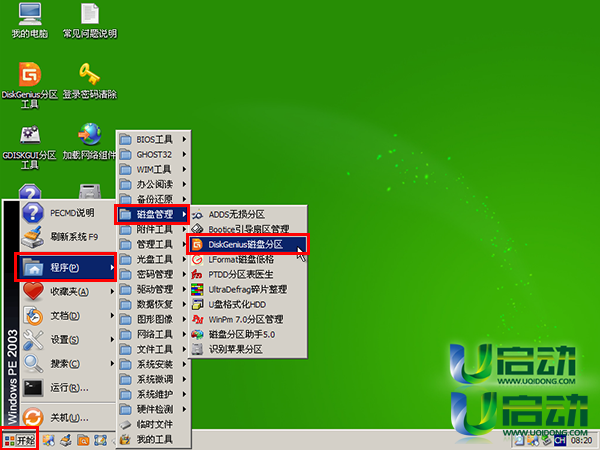
Task: Open Bootice引导扇区管理 tool
Action: click(x=248, y=229)
